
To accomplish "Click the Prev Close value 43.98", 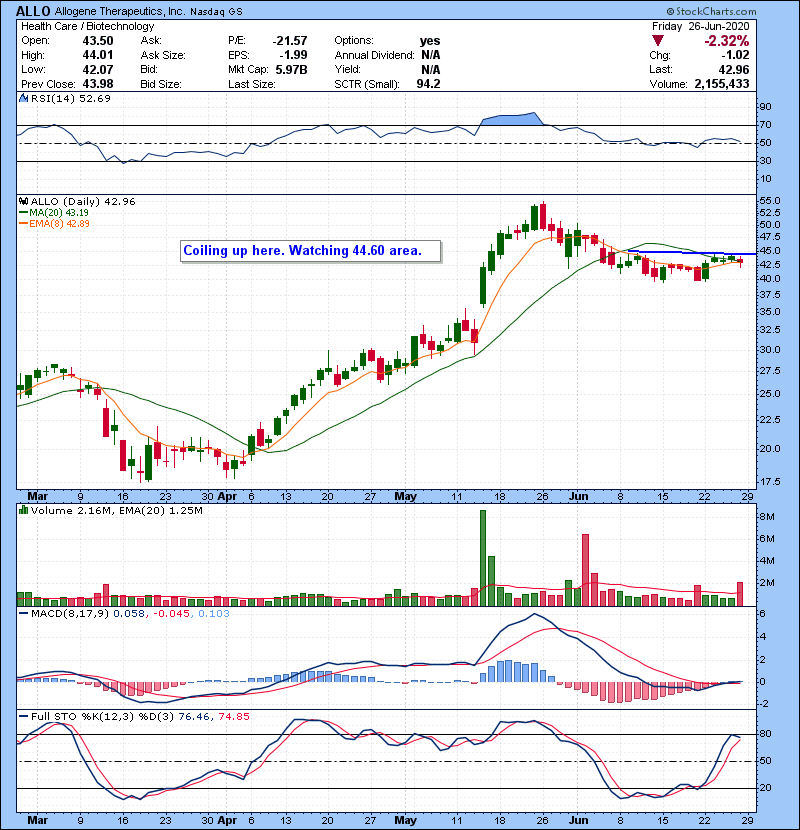I will click(x=97, y=84).
